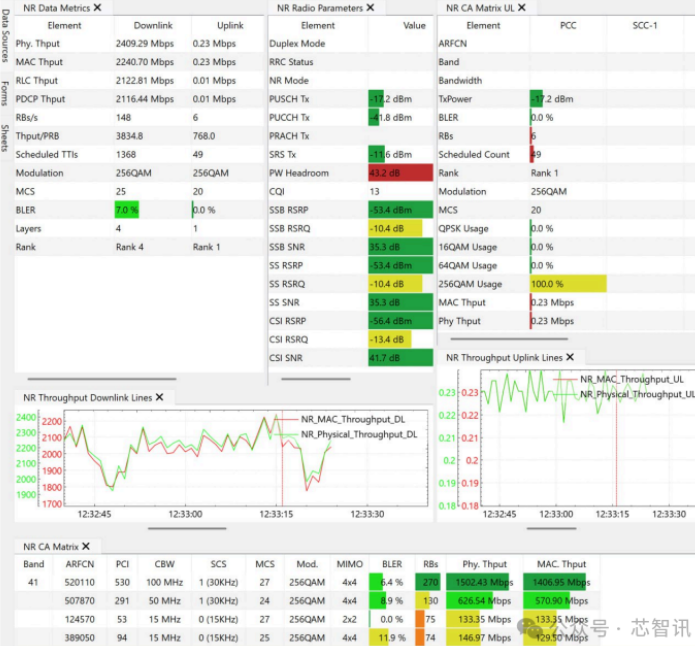This screenshot has height=646, width=695.
Task: Close the NR CA Matrix UL tab
Action: (x=521, y=7)
